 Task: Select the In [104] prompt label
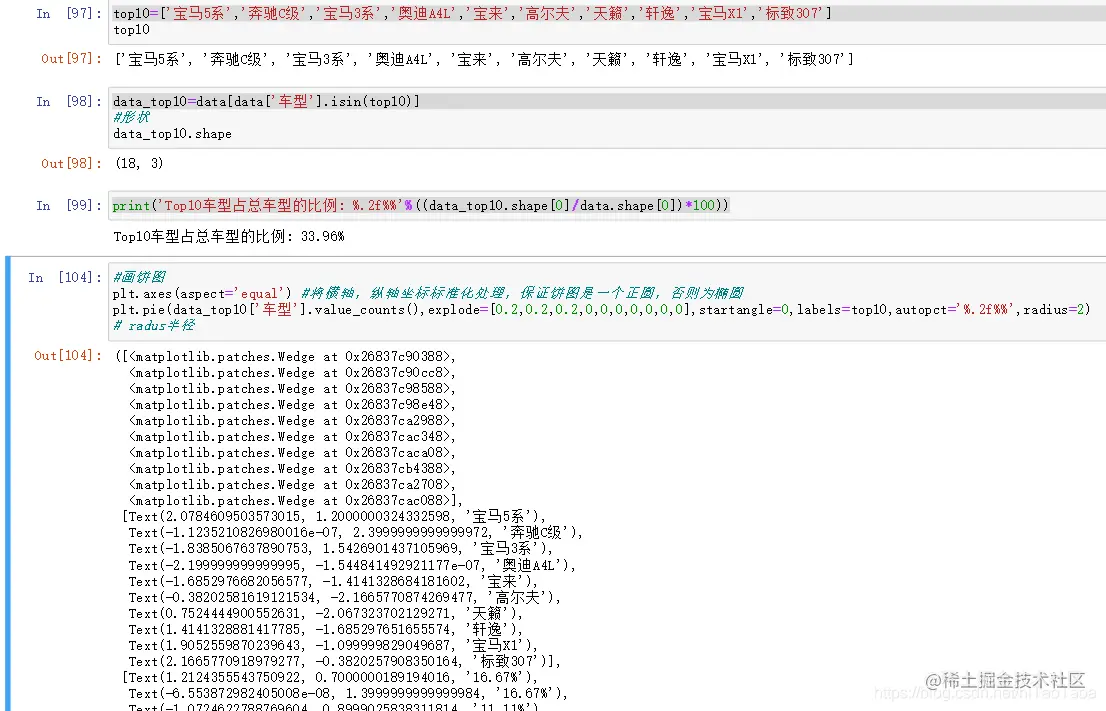[64, 277]
